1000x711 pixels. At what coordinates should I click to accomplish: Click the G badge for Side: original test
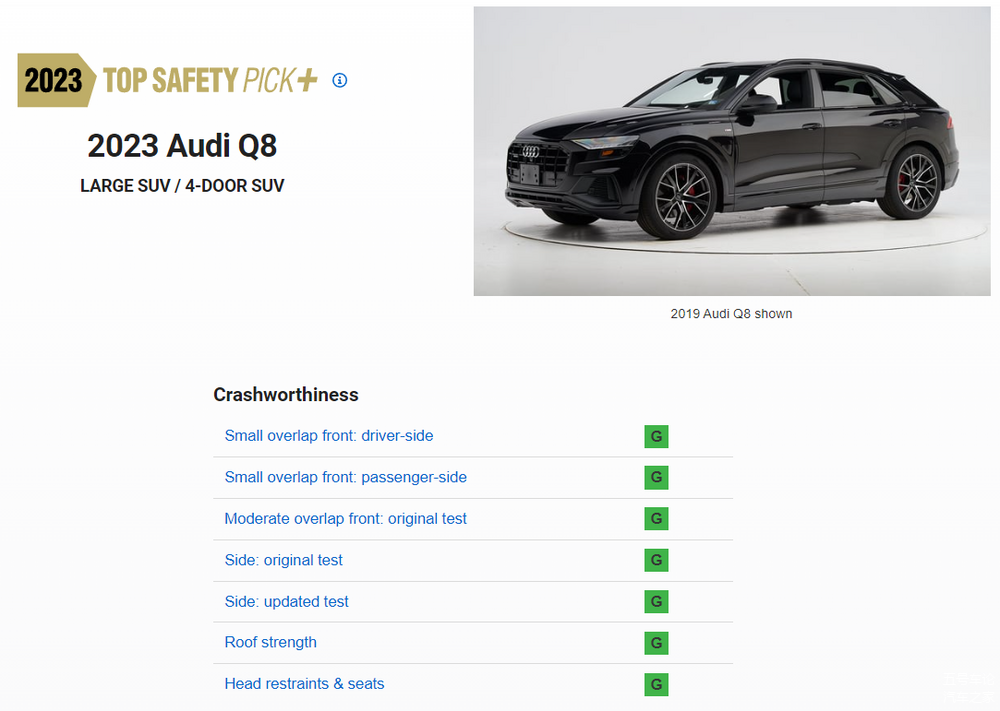(x=656, y=560)
